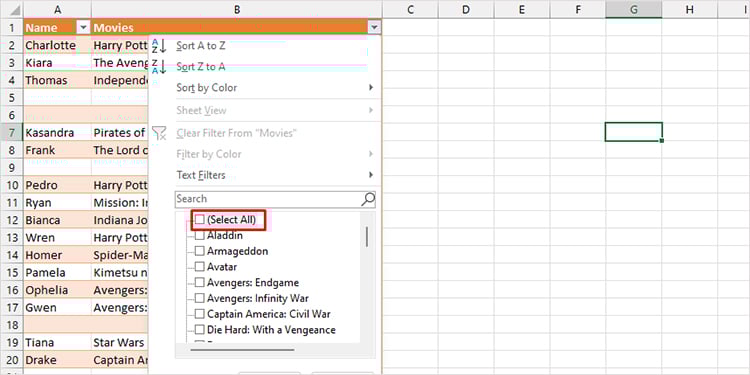Image resolution: width=750 pixels, height=375 pixels.
Task: Expand the Text Filters submenu
Action: (x=371, y=175)
